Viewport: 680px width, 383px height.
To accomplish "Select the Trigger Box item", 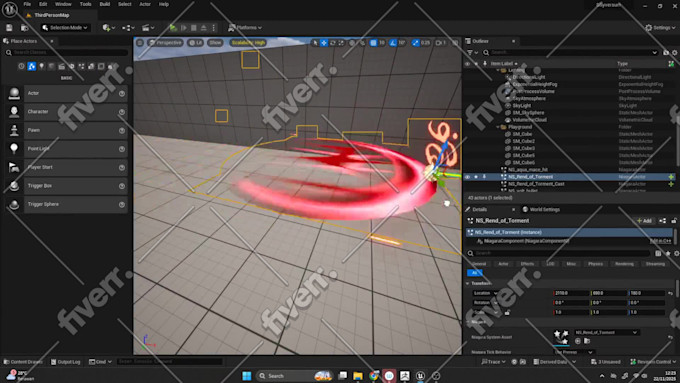I will [67, 186].
